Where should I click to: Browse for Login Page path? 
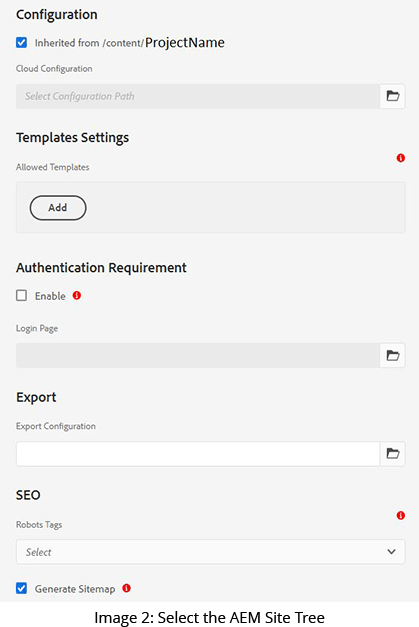coord(393,355)
